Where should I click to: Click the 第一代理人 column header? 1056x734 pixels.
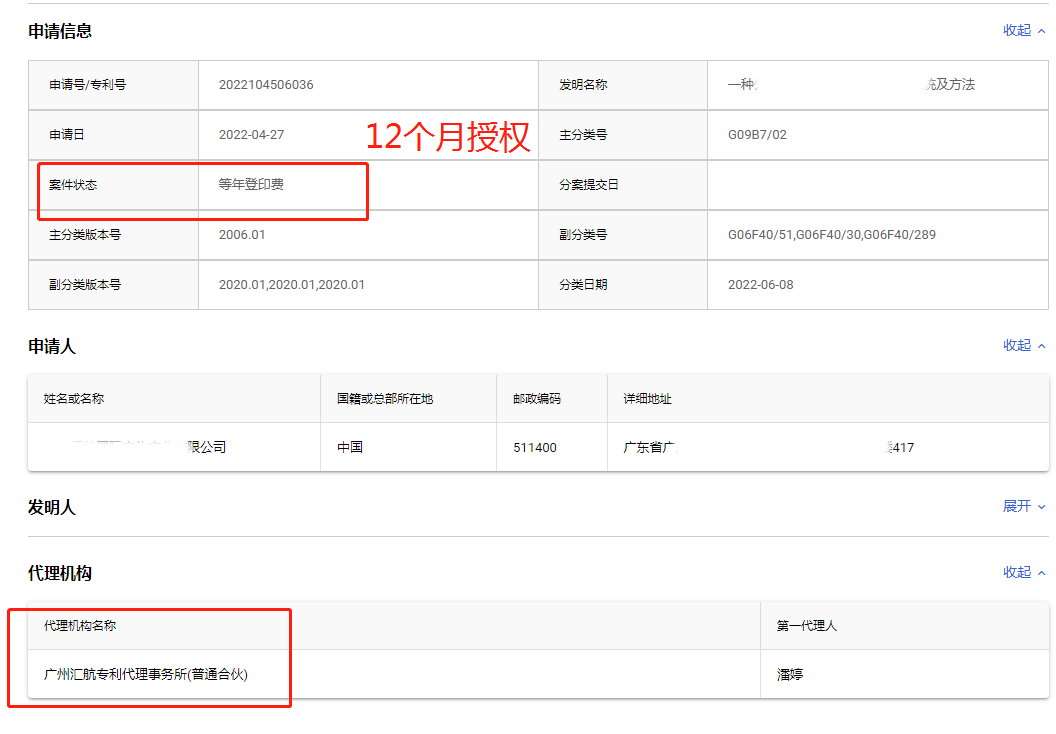click(904, 626)
